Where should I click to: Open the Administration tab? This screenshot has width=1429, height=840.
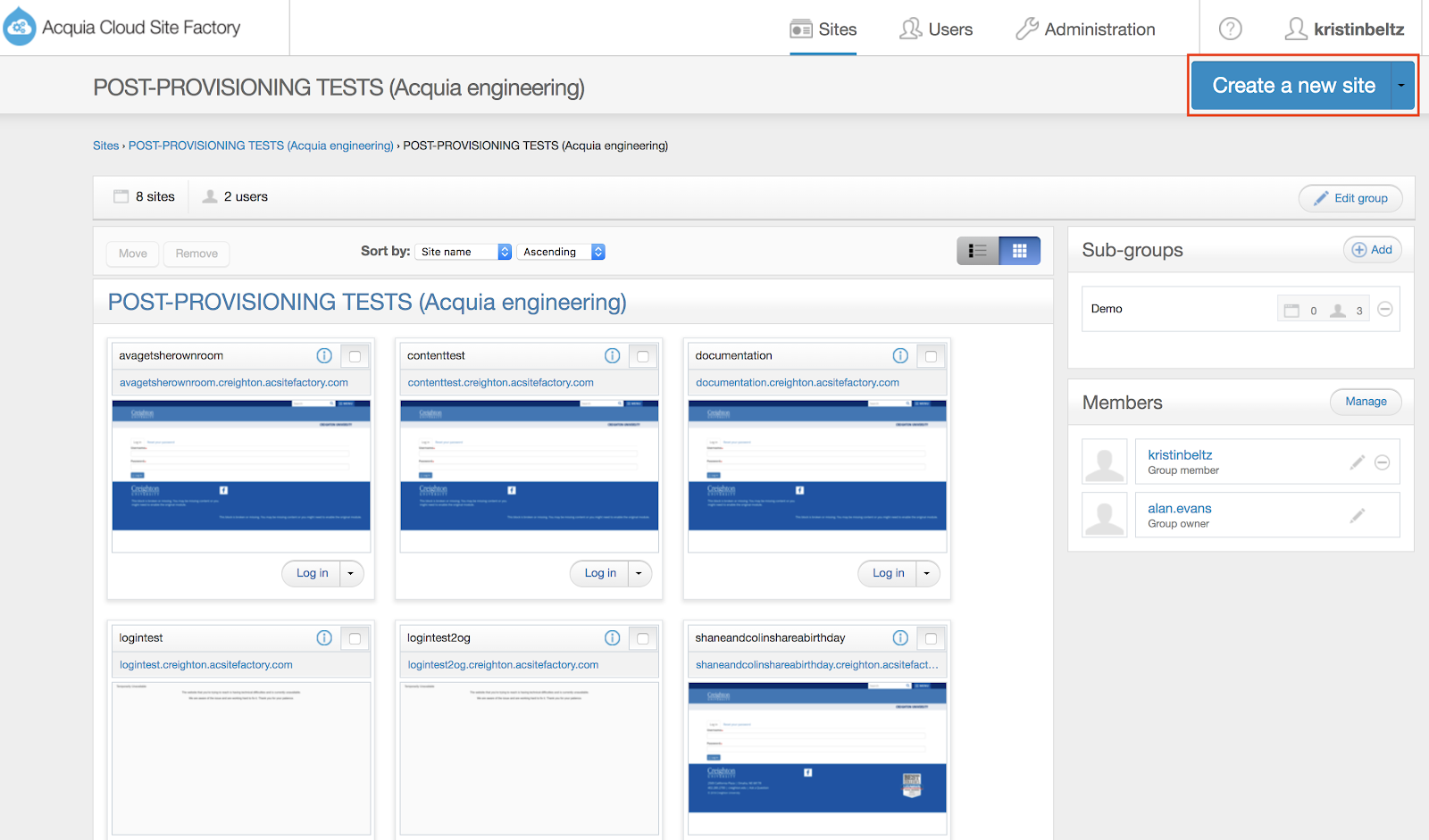1085,29
